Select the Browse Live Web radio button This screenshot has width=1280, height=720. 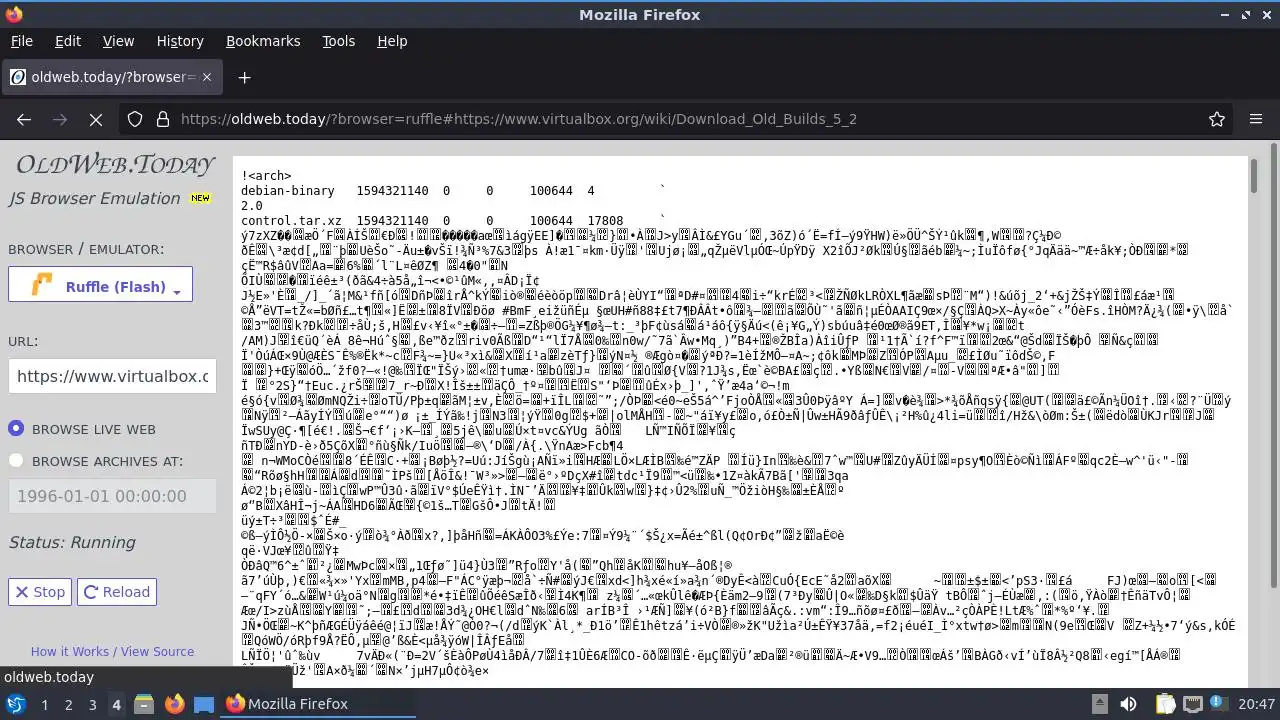[16, 429]
